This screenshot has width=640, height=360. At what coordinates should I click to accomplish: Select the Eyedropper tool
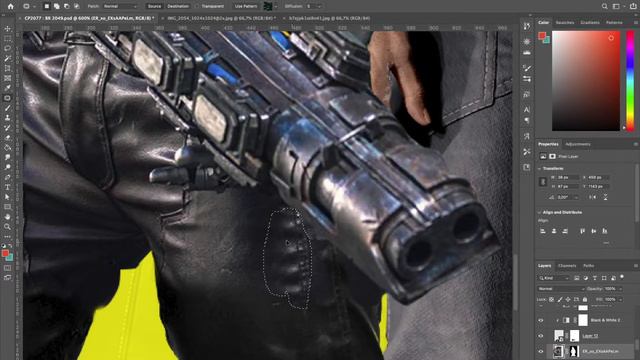pos(7,88)
